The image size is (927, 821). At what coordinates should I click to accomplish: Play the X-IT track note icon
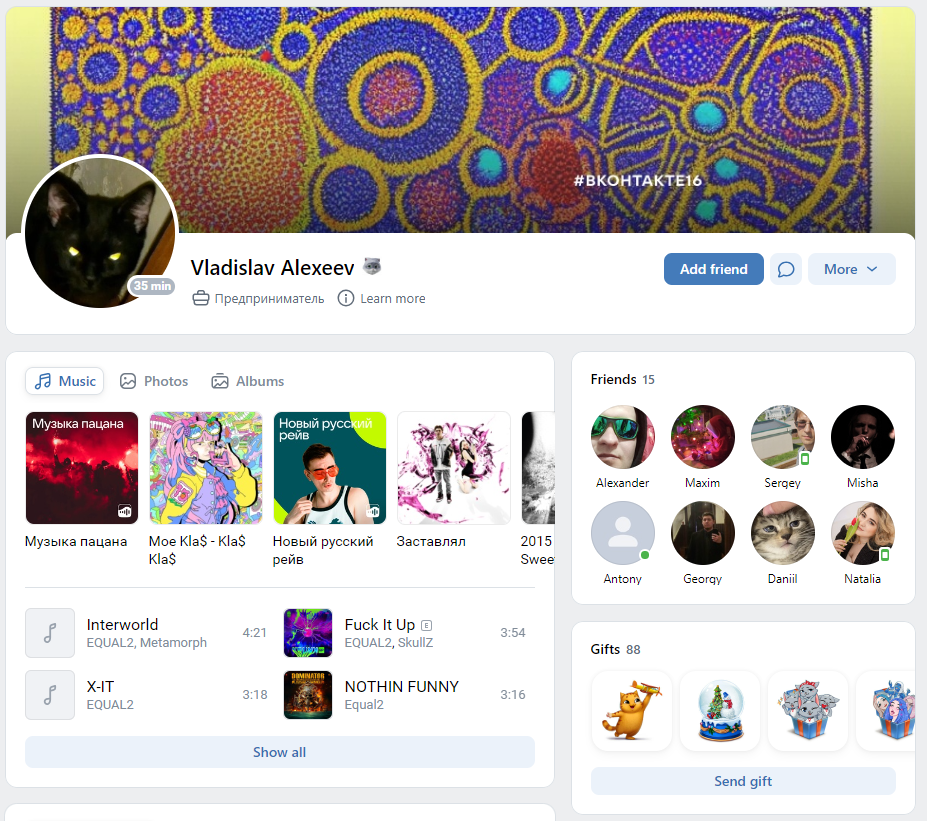(50, 695)
